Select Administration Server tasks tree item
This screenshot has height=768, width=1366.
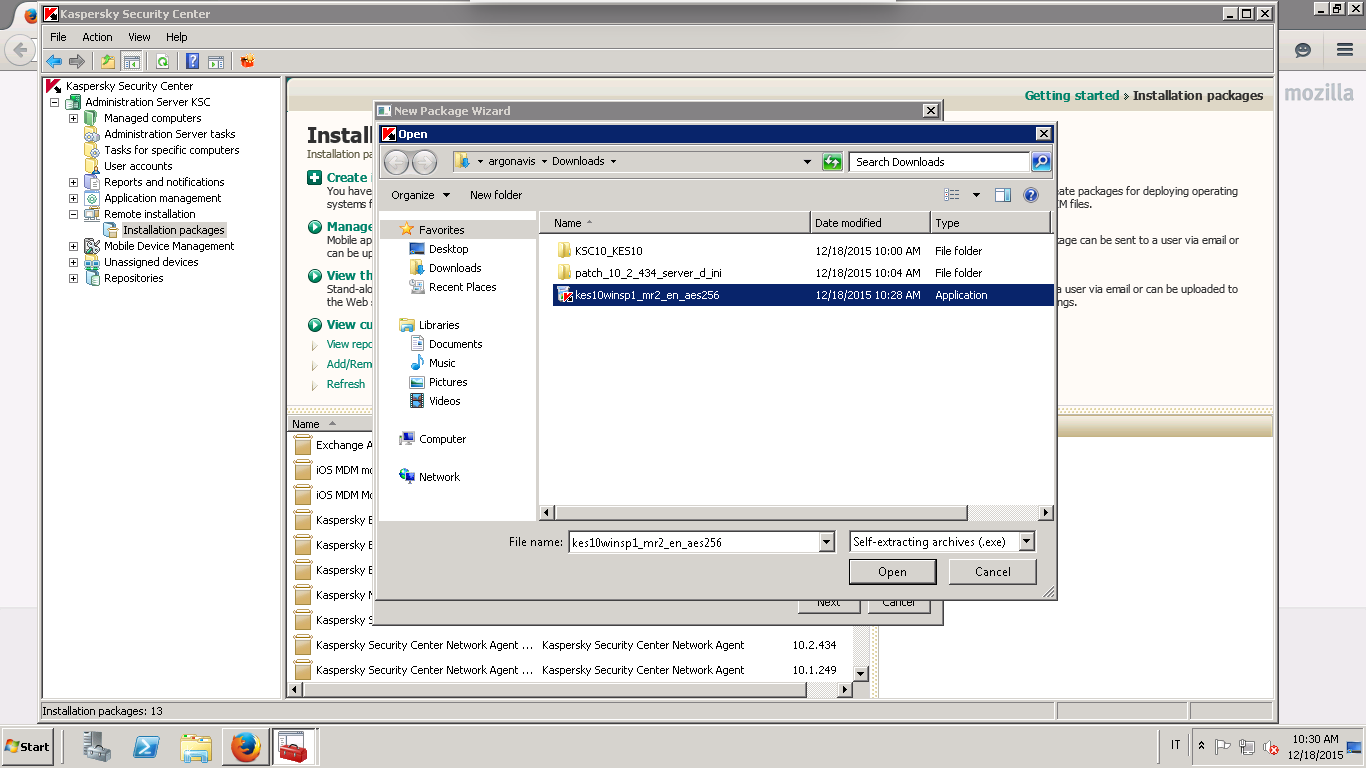point(170,134)
